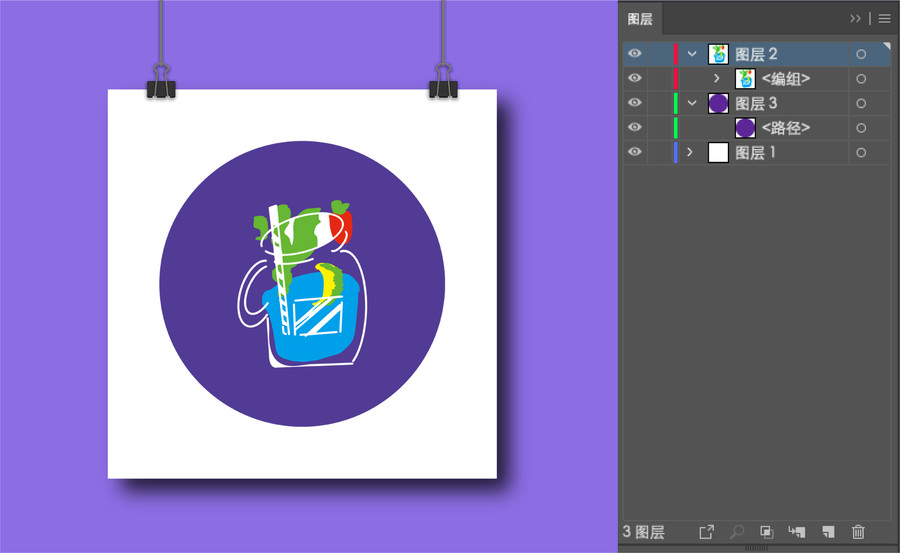Image resolution: width=900 pixels, height=553 pixels.
Task: Click the 图层 1 lock column cell
Action: coord(660,153)
